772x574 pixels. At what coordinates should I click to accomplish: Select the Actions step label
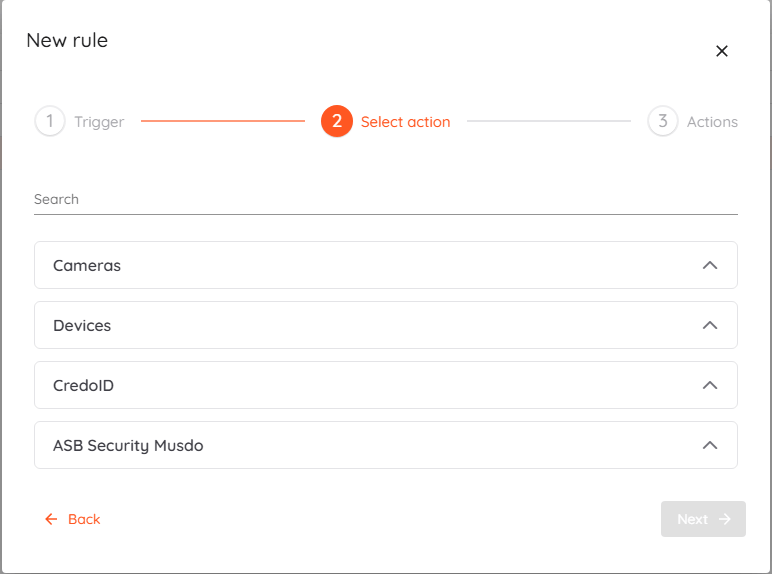tap(712, 122)
